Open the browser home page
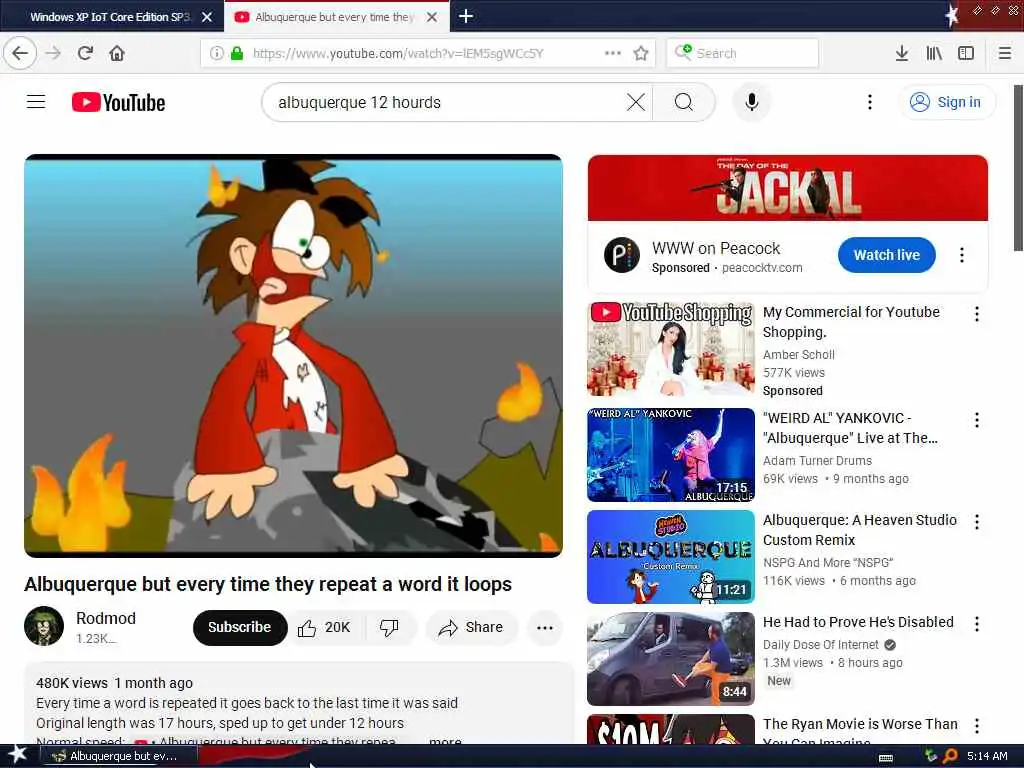 [x=117, y=53]
